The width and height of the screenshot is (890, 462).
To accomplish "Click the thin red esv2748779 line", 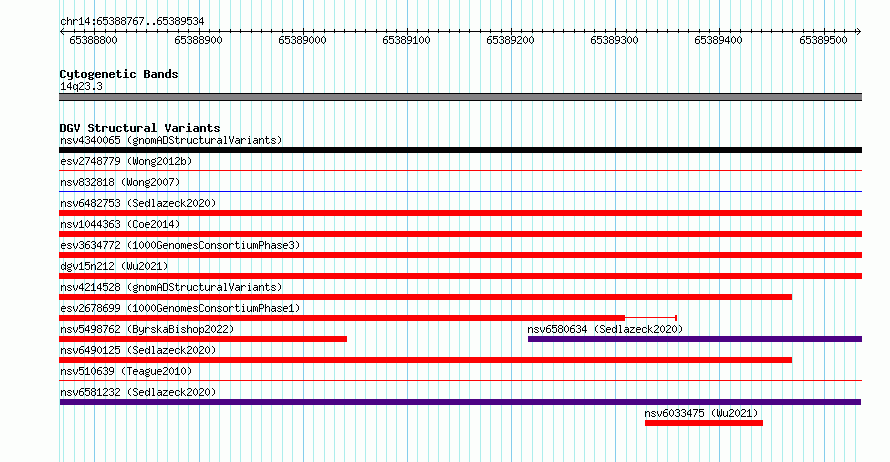I will point(460,170).
